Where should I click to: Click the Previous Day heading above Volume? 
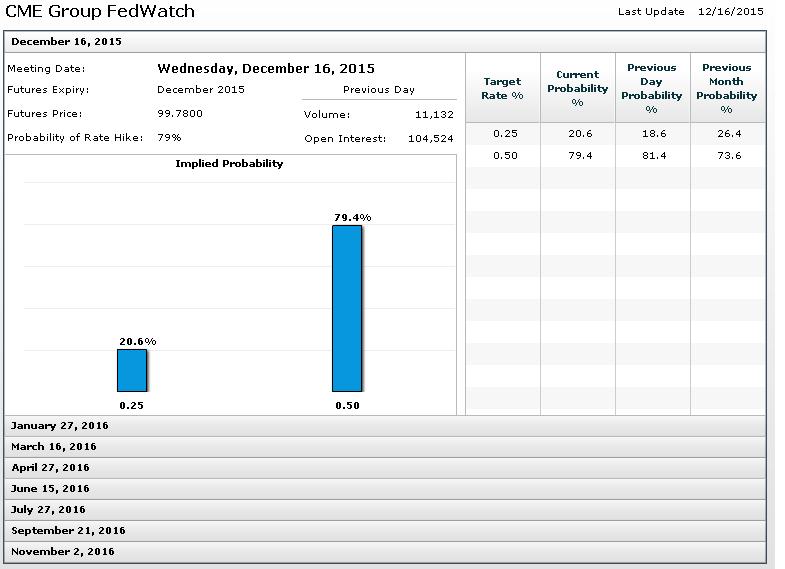379,90
